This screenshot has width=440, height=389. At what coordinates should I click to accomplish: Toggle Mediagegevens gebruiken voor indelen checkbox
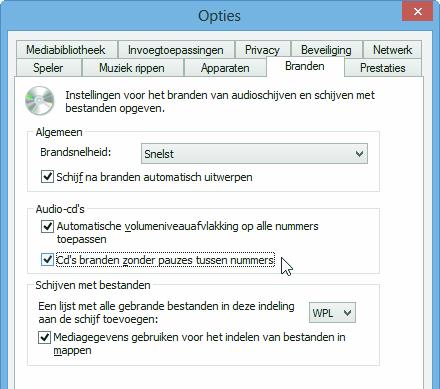(x=44, y=337)
